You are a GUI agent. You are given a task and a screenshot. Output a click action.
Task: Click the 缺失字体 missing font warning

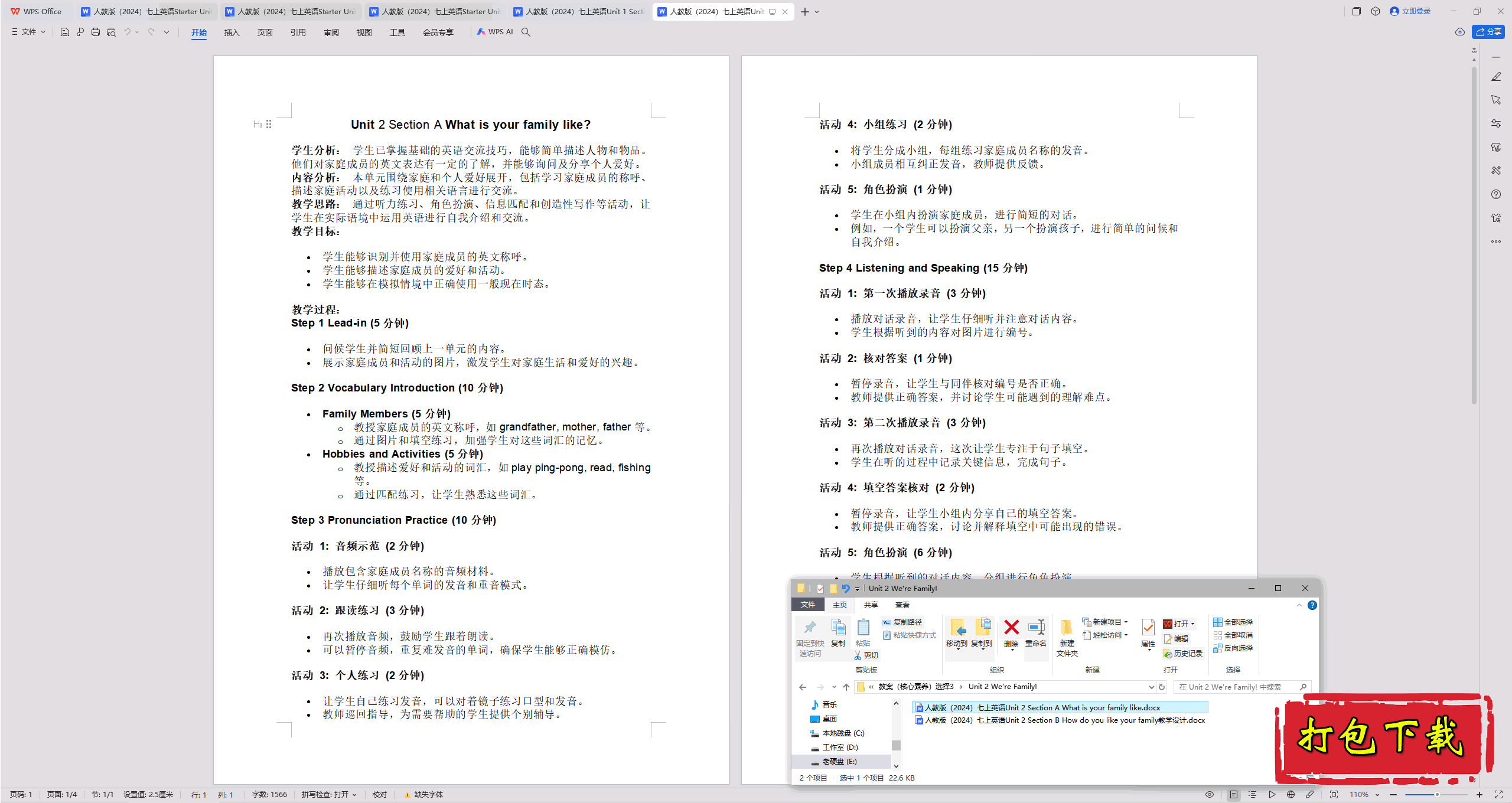click(x=423, y=795)
